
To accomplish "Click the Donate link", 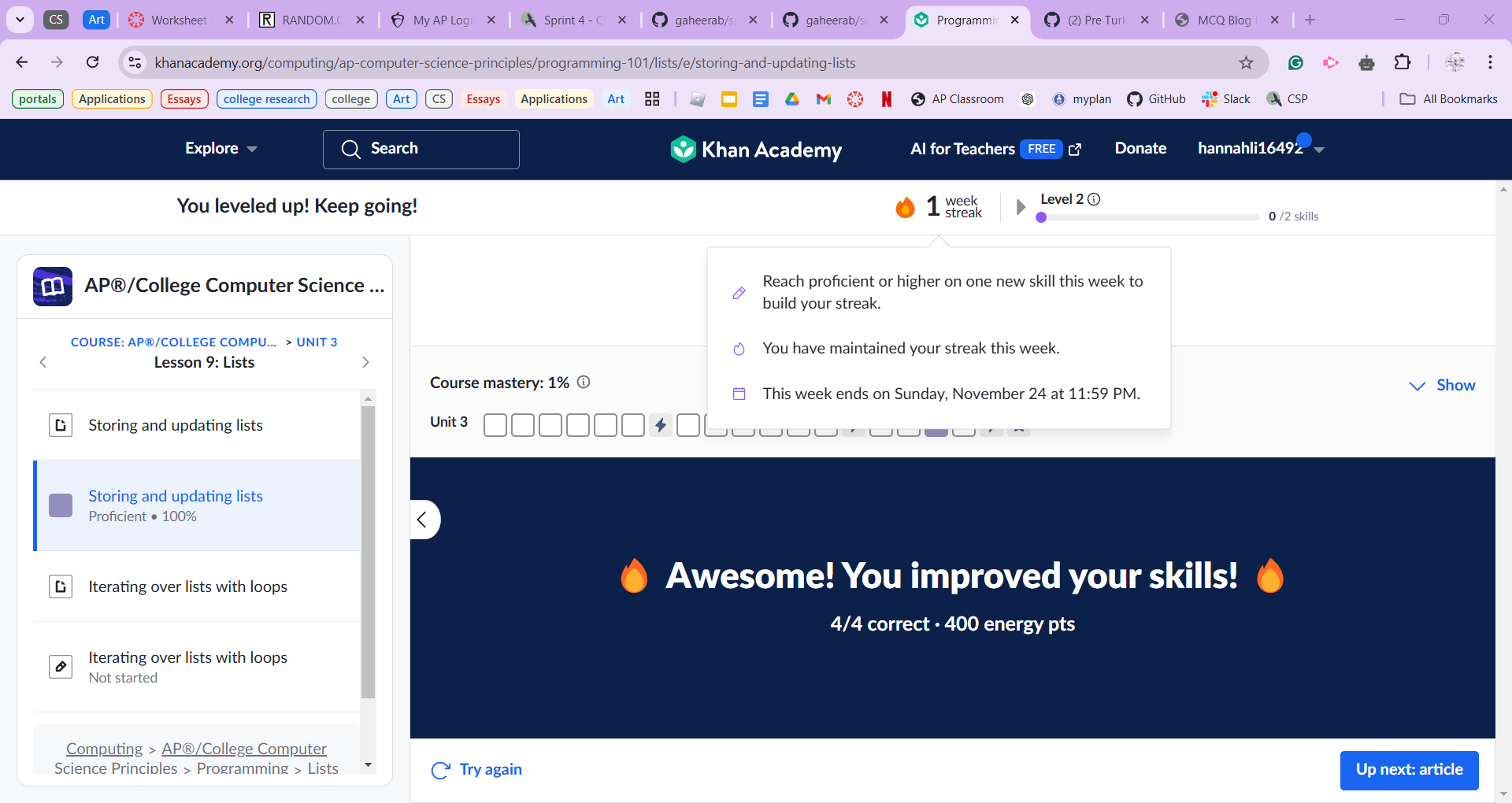I will (x=1140, y=149).
